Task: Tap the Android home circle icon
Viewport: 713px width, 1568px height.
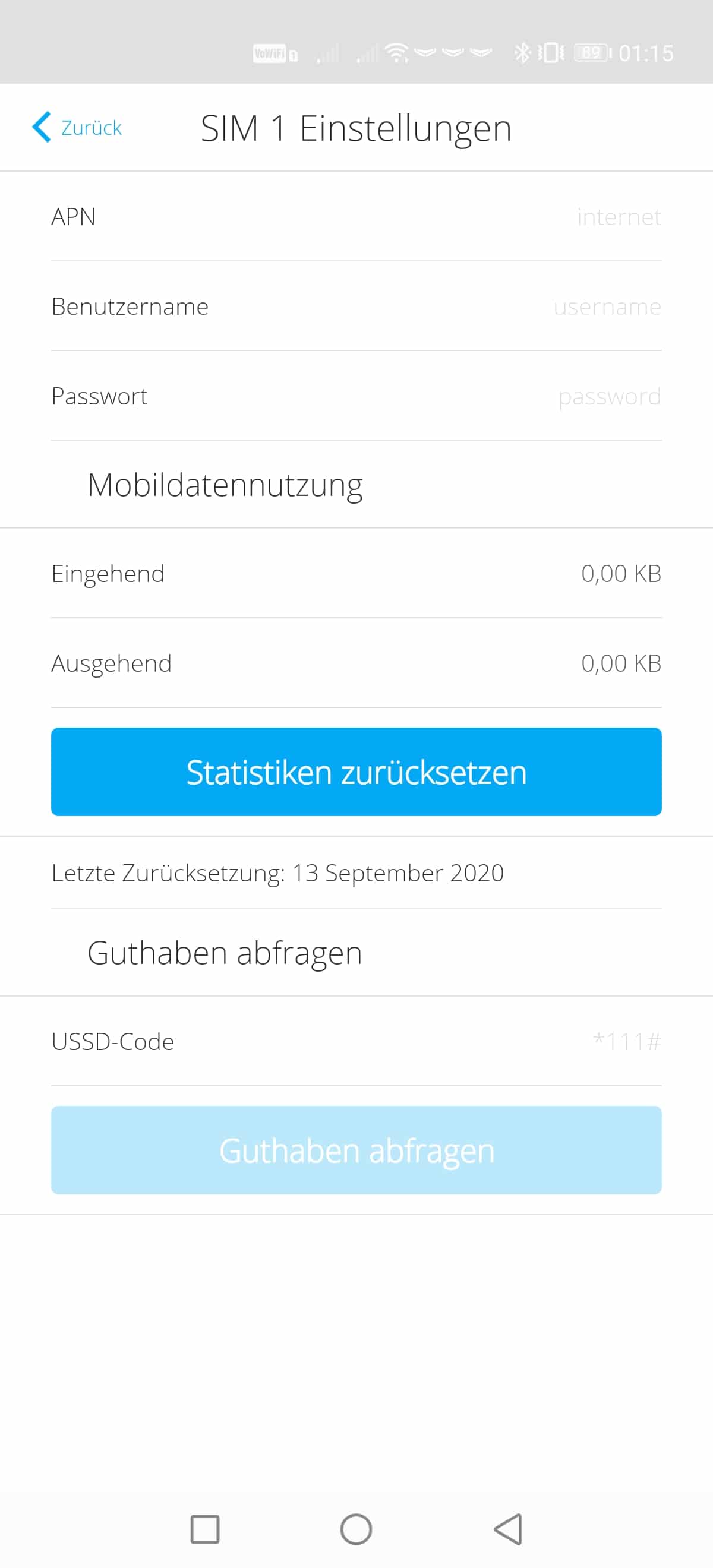Action: coord(356,1529)
